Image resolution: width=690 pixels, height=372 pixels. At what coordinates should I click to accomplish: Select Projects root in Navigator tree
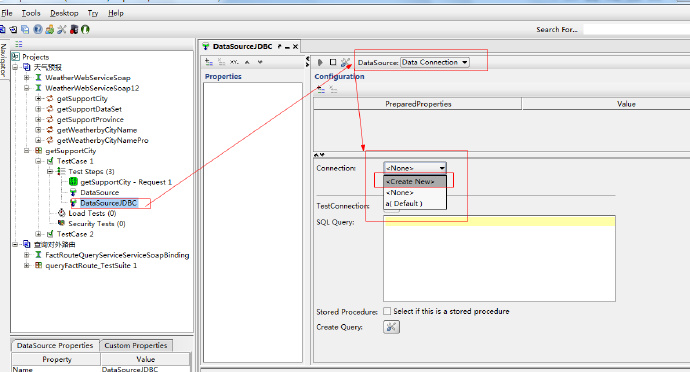click(36, 57)
